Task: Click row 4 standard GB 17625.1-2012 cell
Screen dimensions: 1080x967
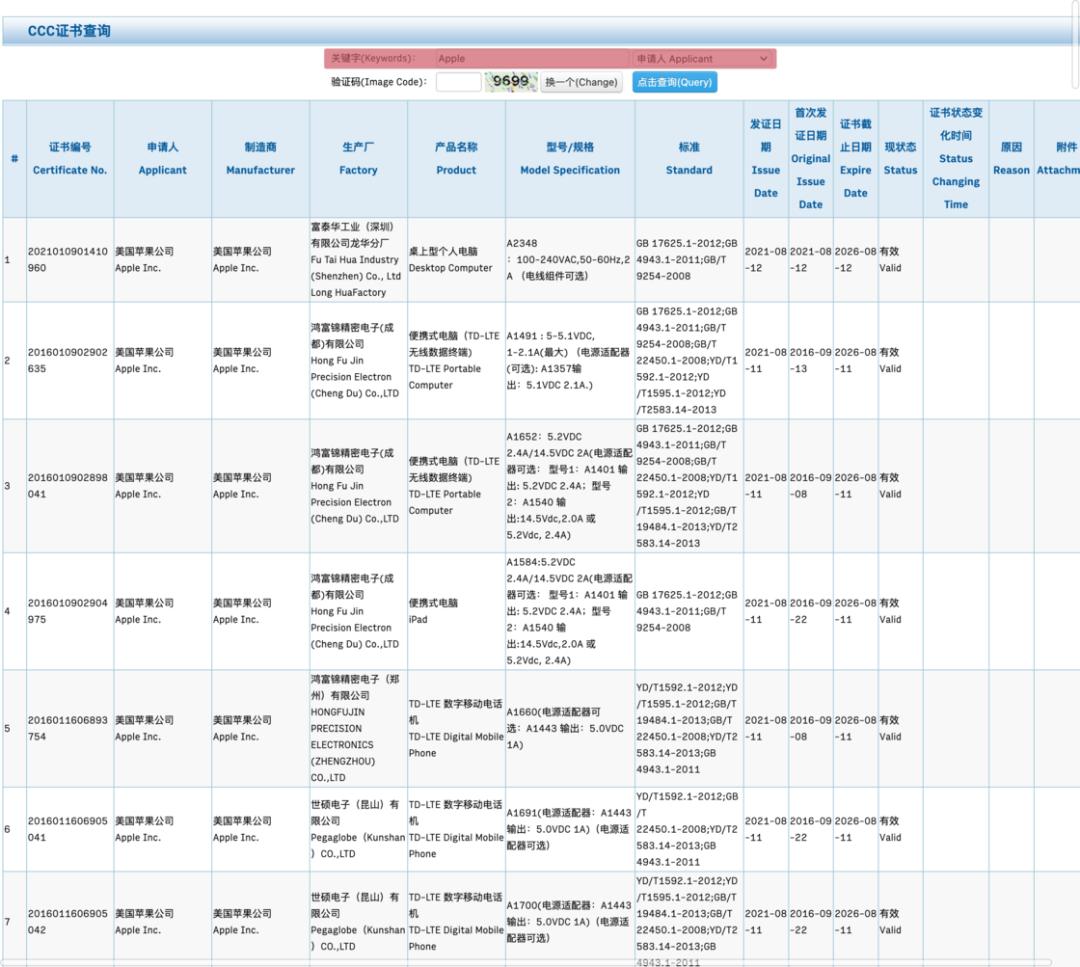Action: coord(687,611)
